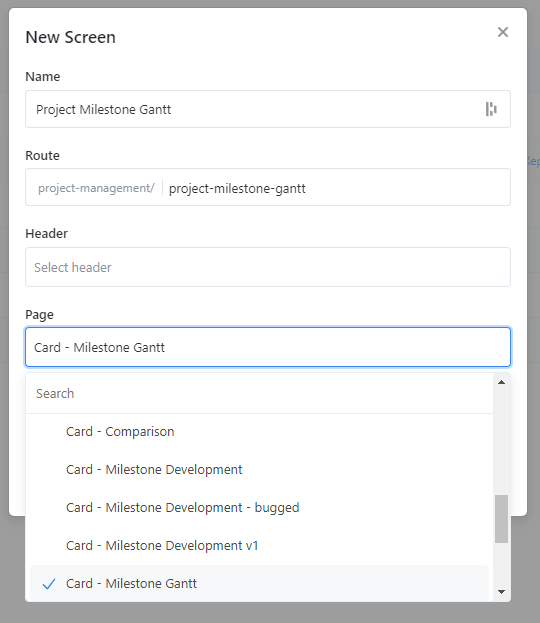Click the route input project-milestone-gantt
Screen dimensions: 540x623
pos(337,188)
